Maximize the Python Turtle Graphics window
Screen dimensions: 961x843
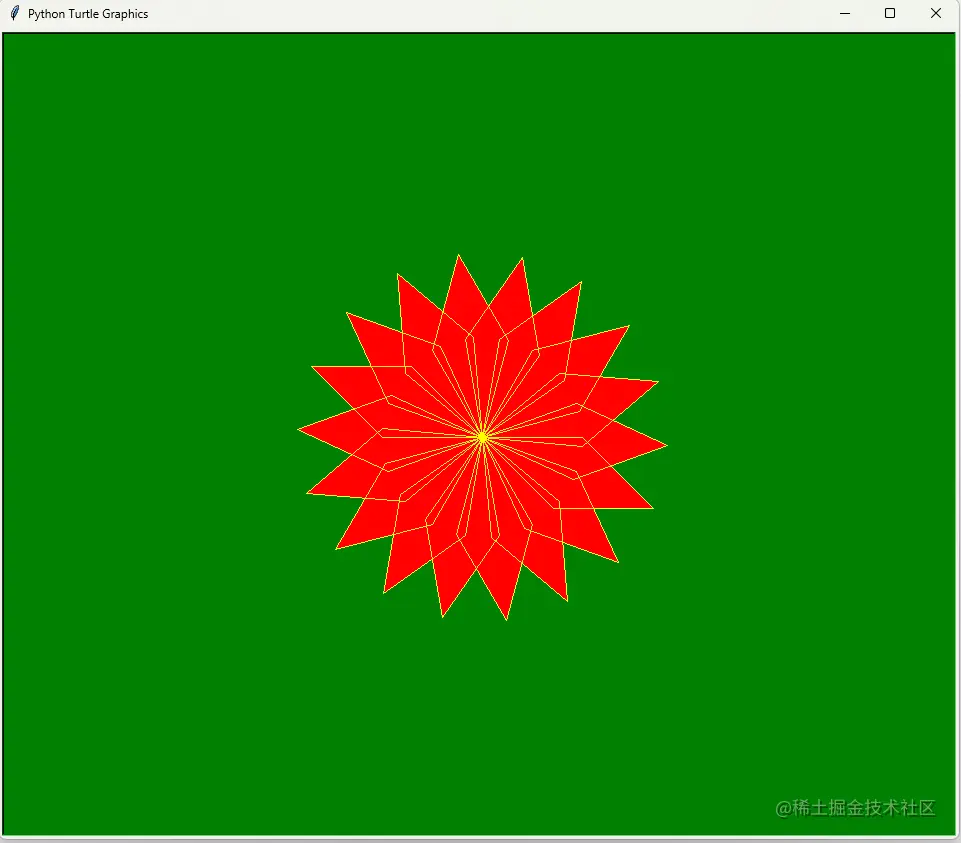click(890, 13)
